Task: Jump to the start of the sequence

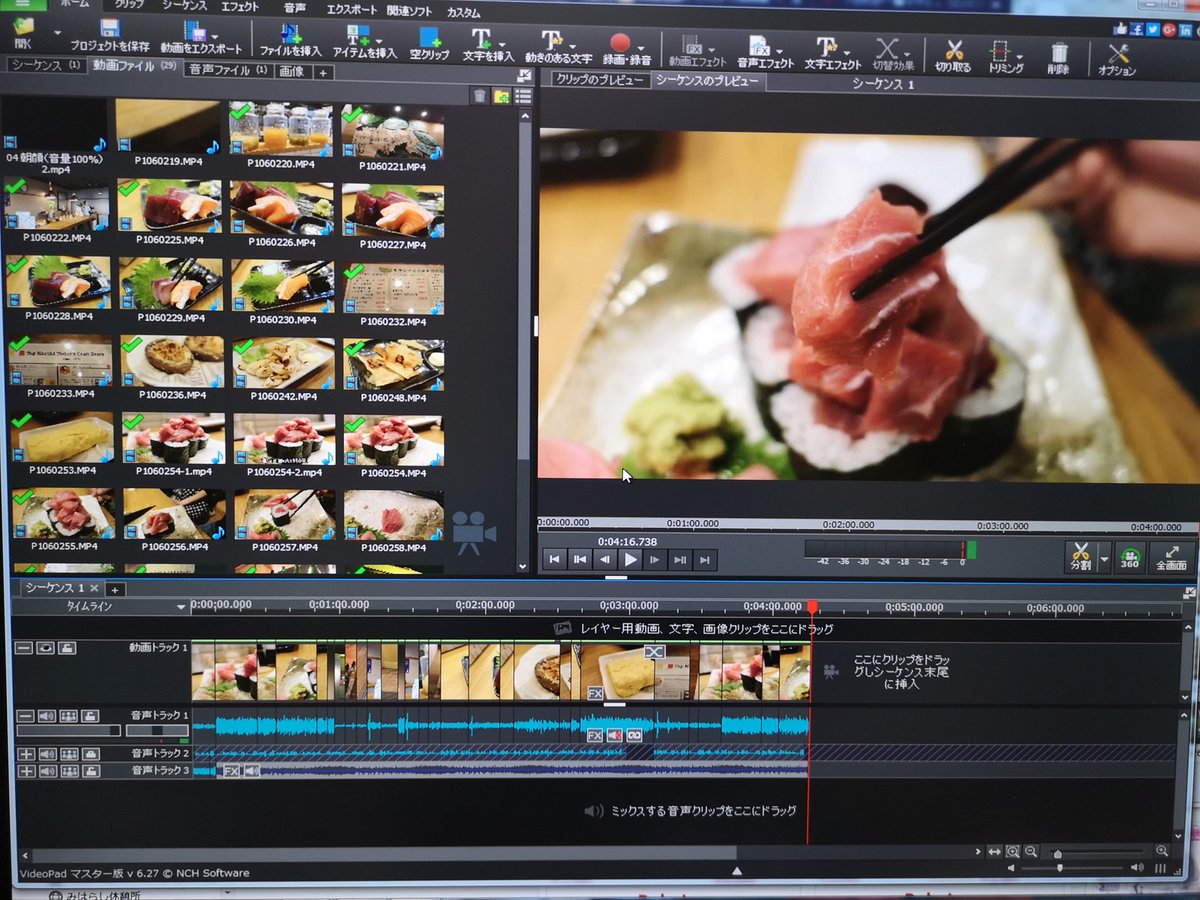Action: click(x=554, y=560)
